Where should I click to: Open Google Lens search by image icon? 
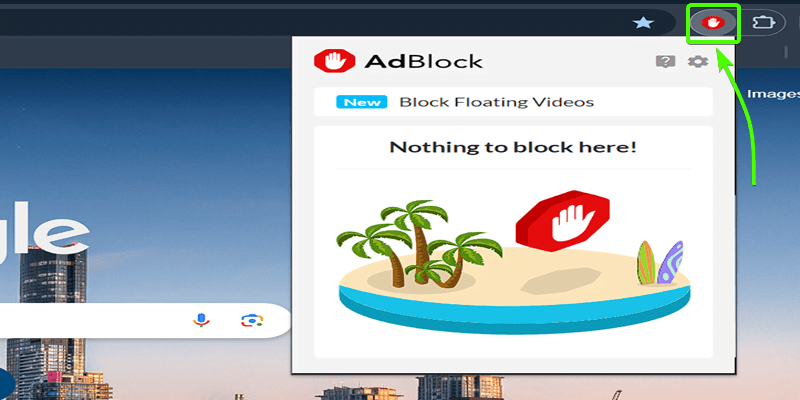[252, 320]
